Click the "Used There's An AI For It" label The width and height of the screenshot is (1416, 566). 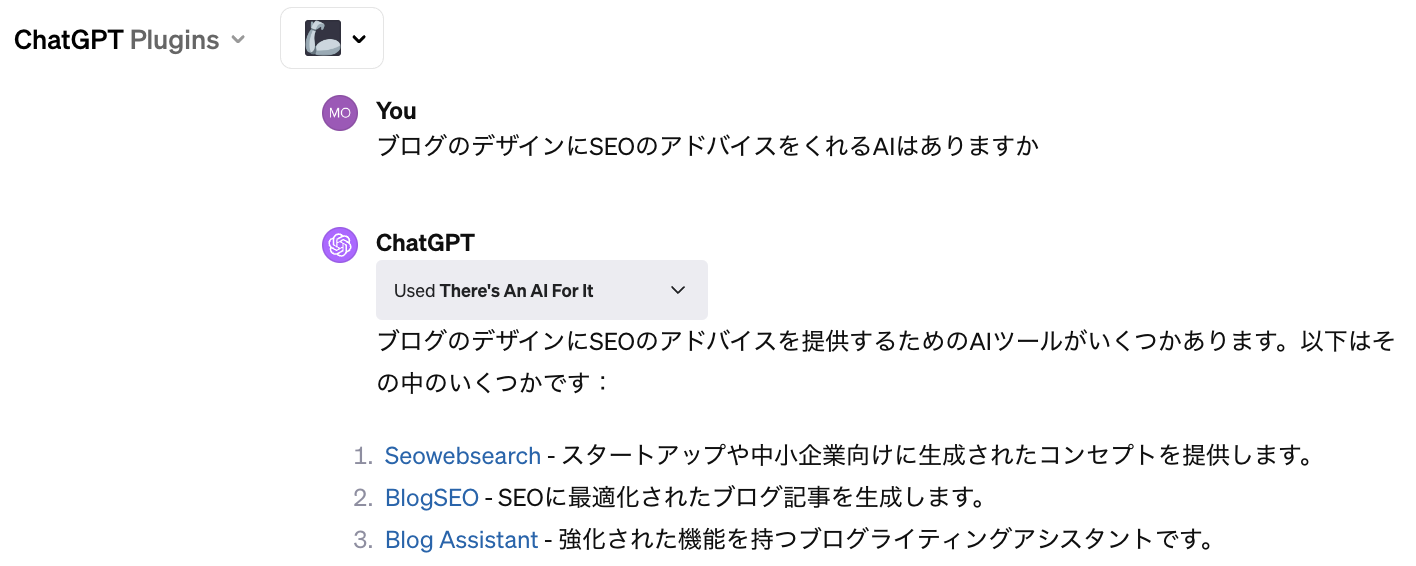pos(494,291)
